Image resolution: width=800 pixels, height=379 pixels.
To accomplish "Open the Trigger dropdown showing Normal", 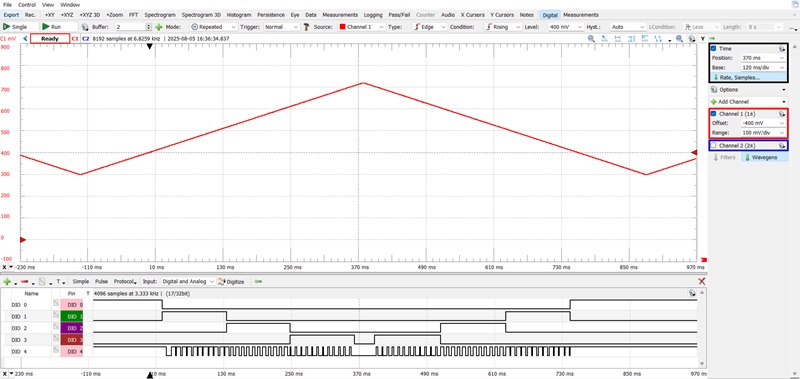I will pyautogui.click(x=282, y=27).
